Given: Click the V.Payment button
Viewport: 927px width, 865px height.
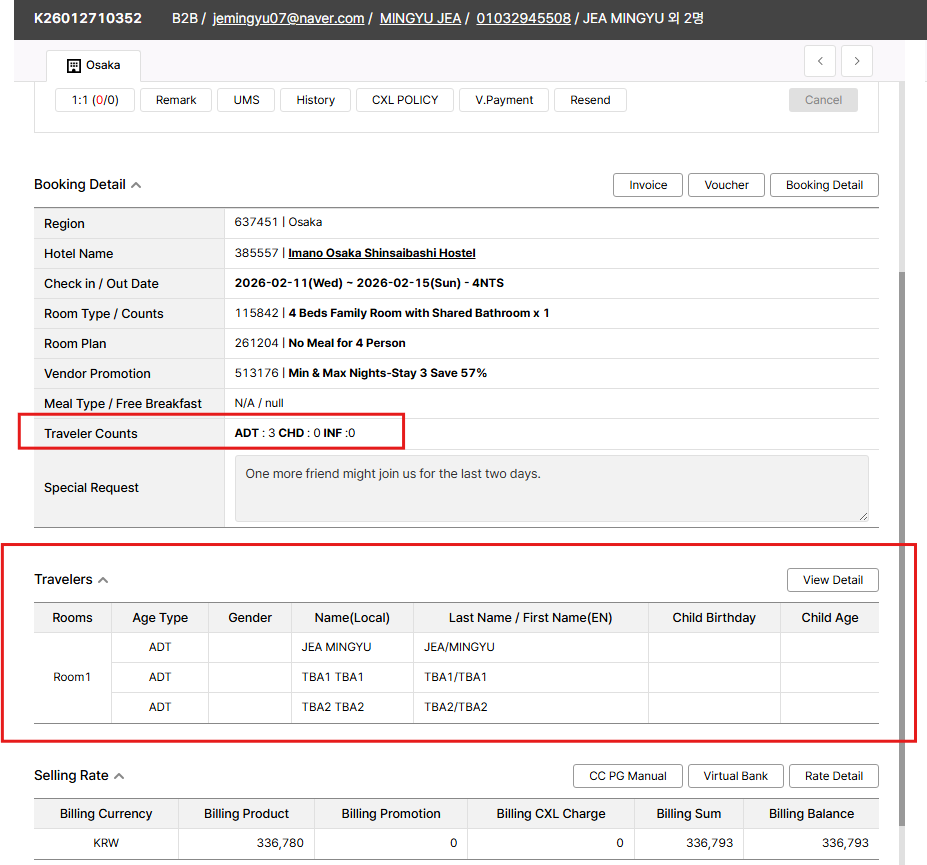Looking at the screenshot, I should [x=504, y=100].
